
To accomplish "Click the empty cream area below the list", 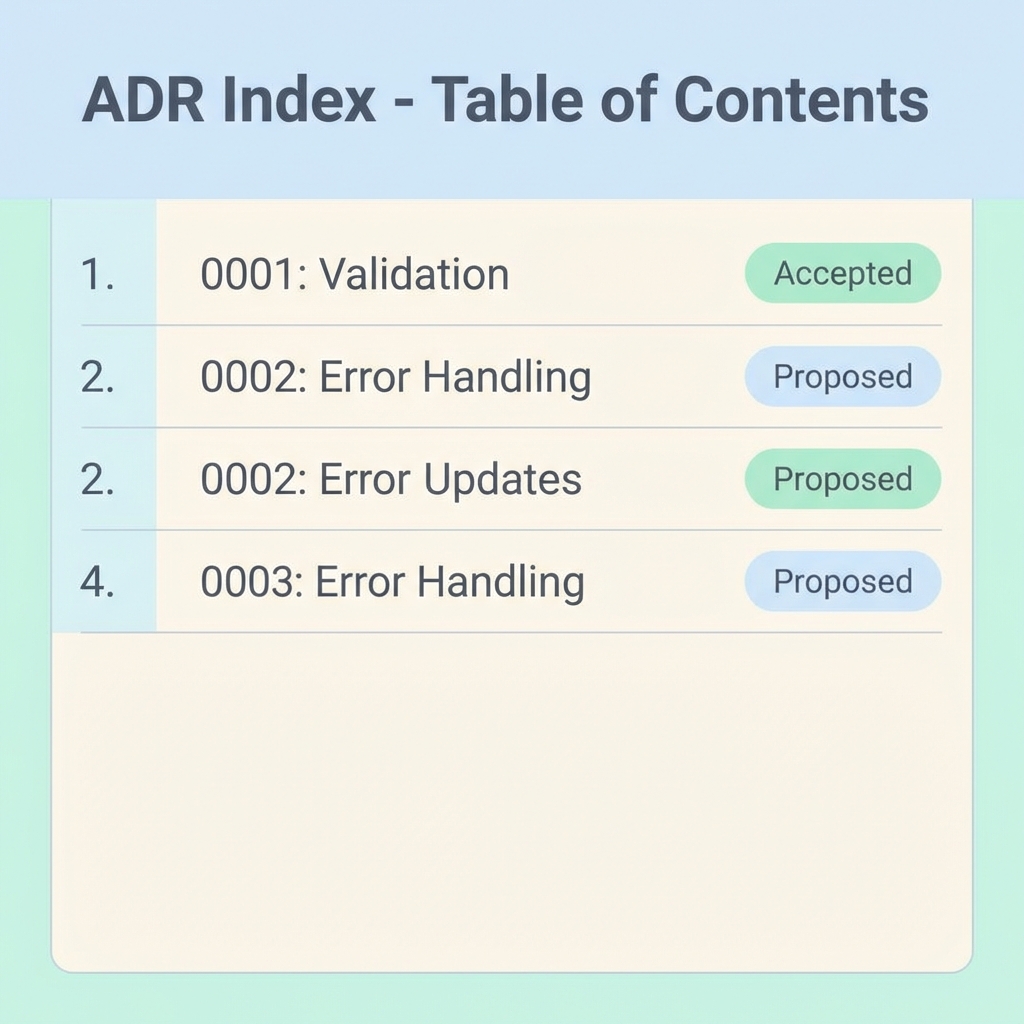I will 510,800.
